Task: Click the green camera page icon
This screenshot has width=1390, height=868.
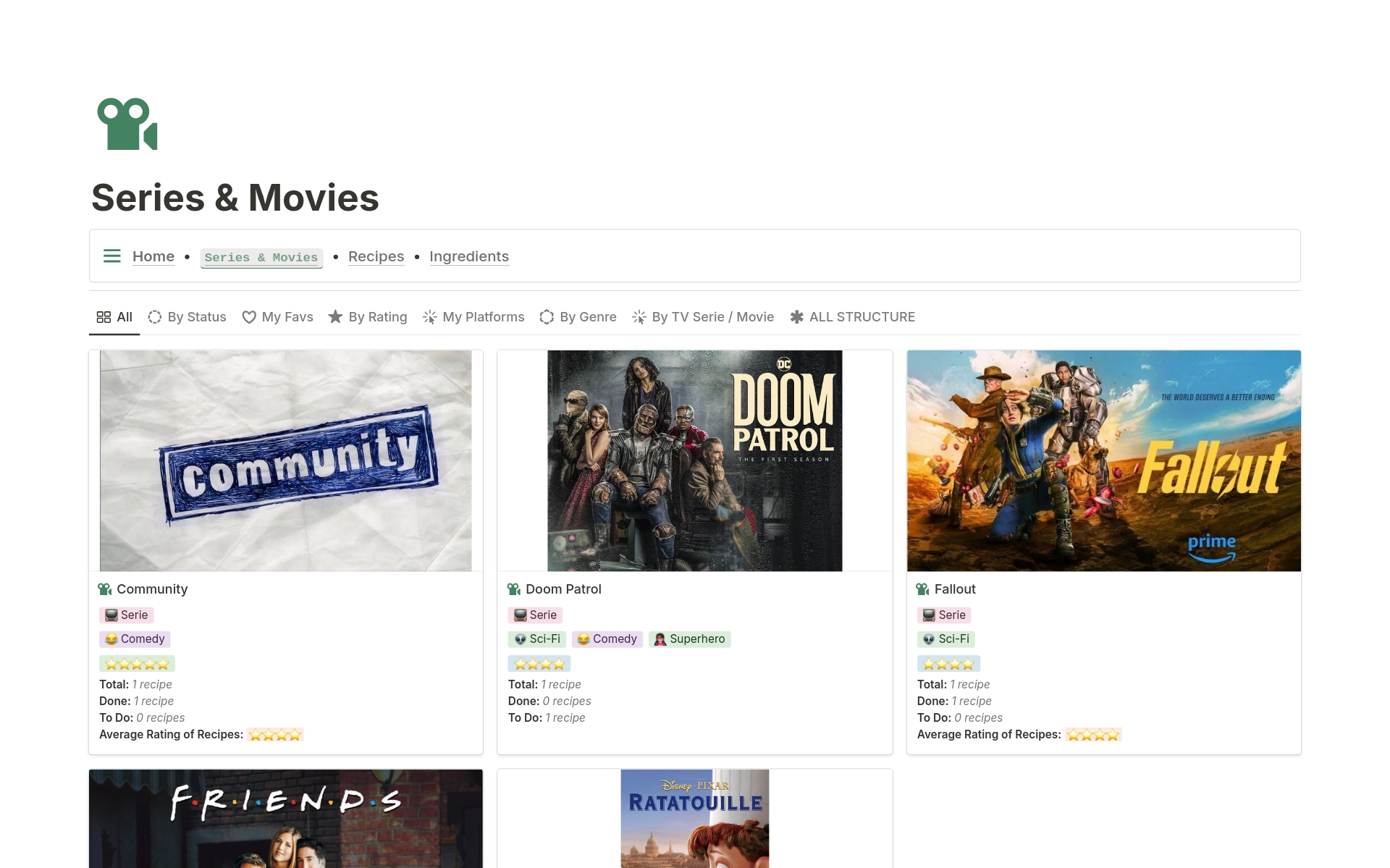Action: (127, 124)
